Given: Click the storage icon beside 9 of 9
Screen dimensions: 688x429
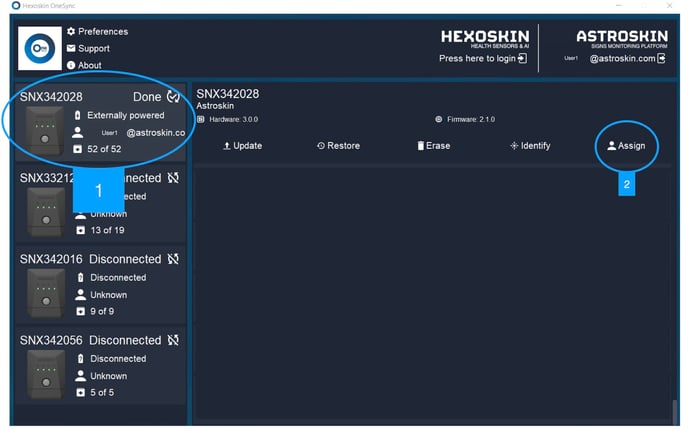Looking at the screenshot, I should 81,311.
